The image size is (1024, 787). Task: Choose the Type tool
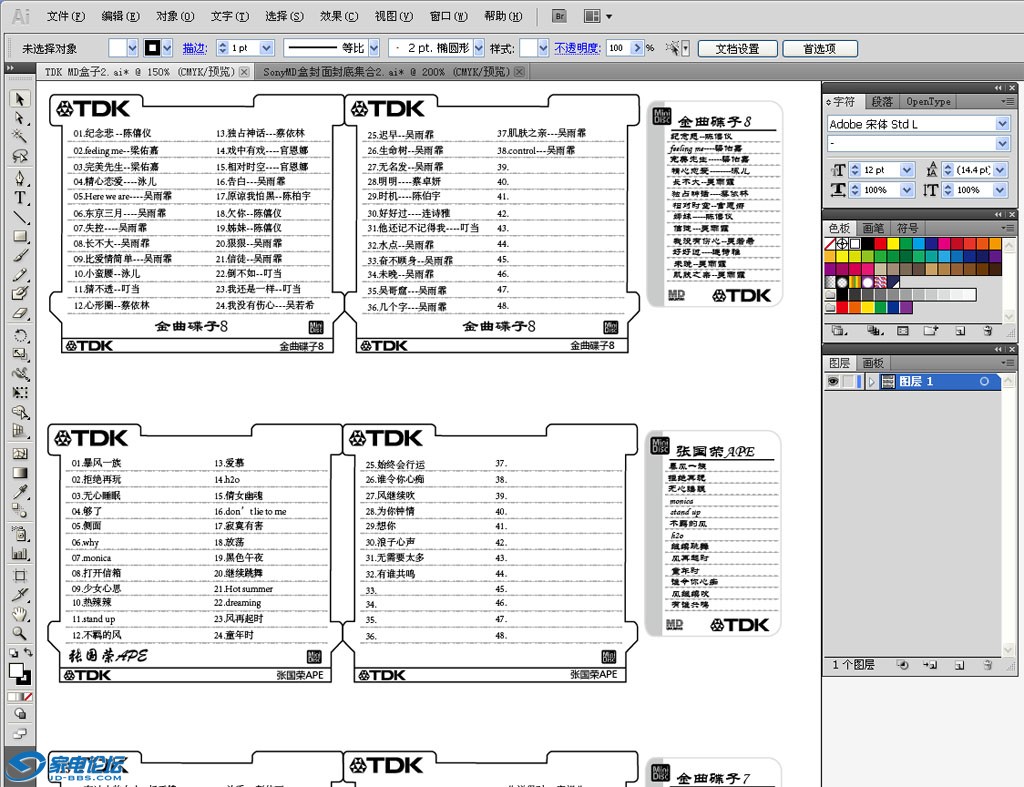click(20, 197)
